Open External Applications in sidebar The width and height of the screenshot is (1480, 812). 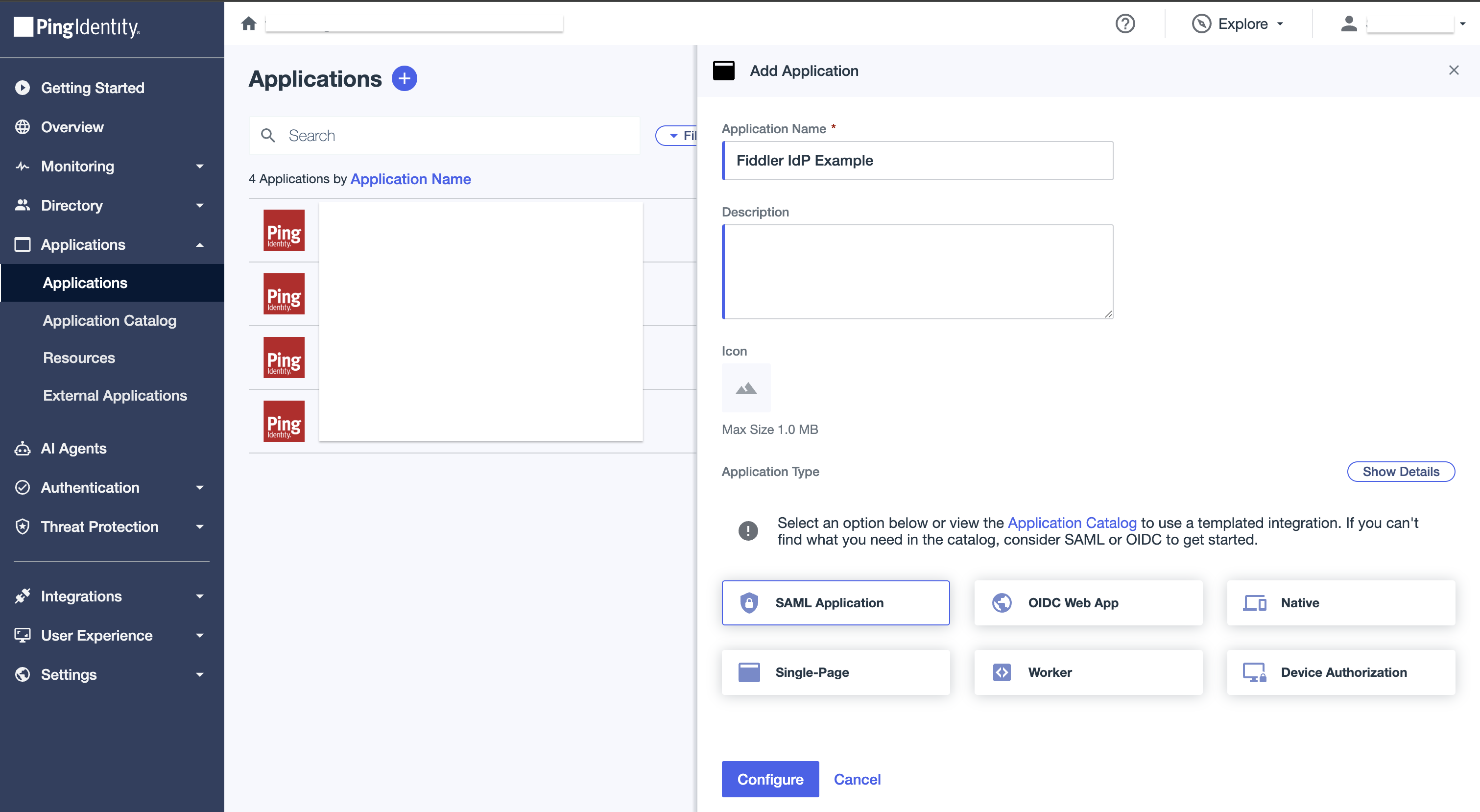pyautogui.click(x=115, y=395)
